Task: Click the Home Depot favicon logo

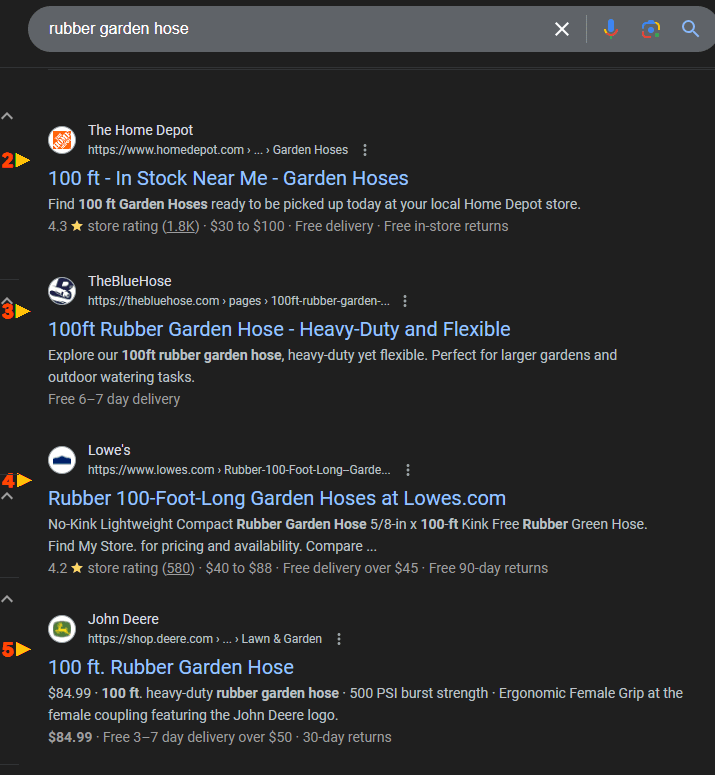Action: tap(62, 140)
